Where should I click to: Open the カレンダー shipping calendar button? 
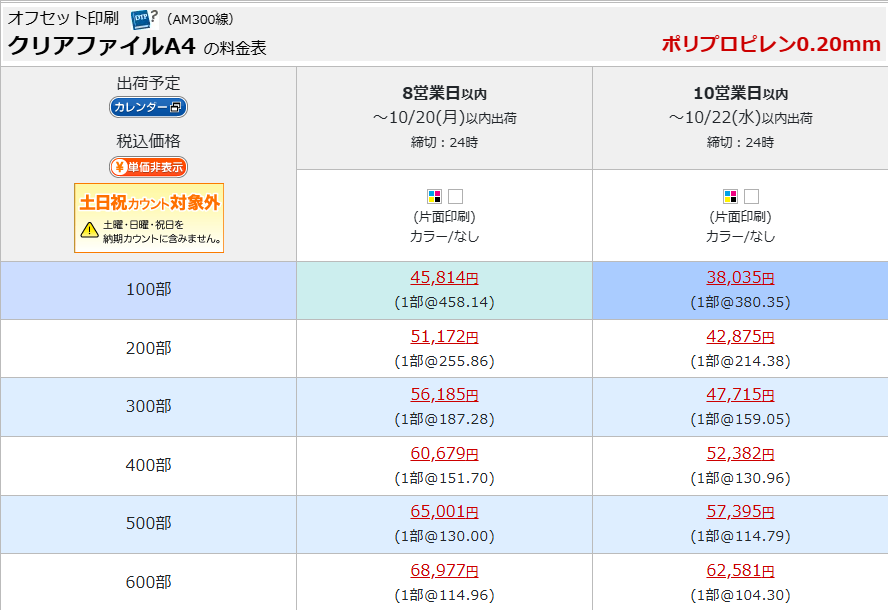coord(148,107)
